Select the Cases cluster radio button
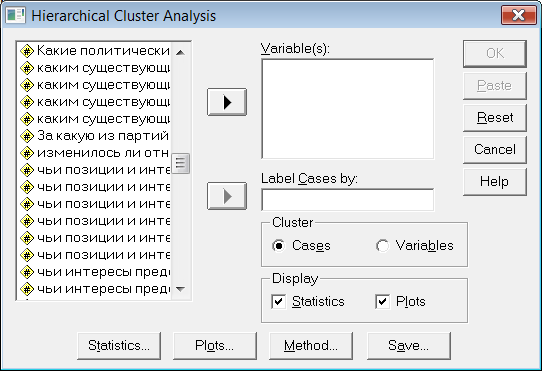This screenshot has width=542, height=371. click(279, 246)
